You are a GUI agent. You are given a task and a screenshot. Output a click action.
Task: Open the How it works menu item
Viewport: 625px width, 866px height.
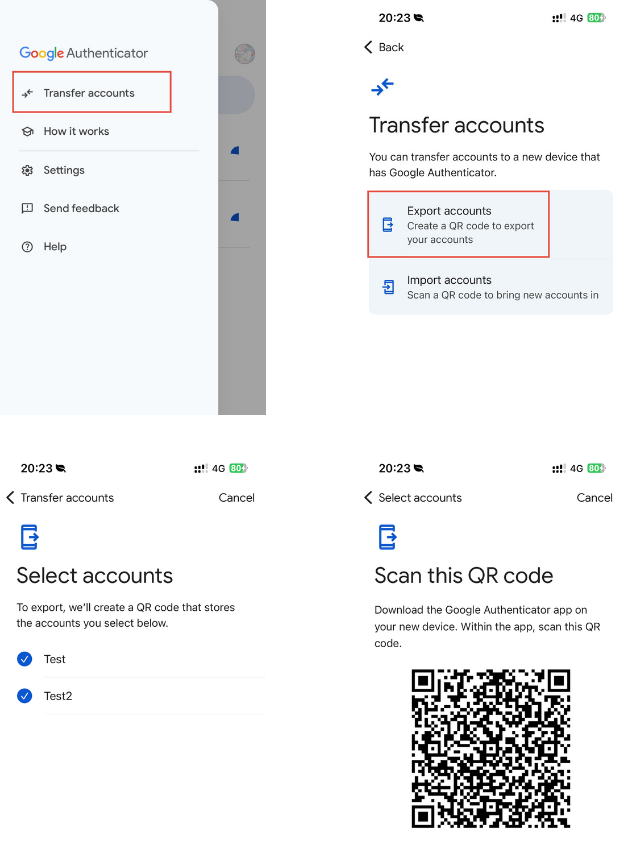click(x=76, y=132)
